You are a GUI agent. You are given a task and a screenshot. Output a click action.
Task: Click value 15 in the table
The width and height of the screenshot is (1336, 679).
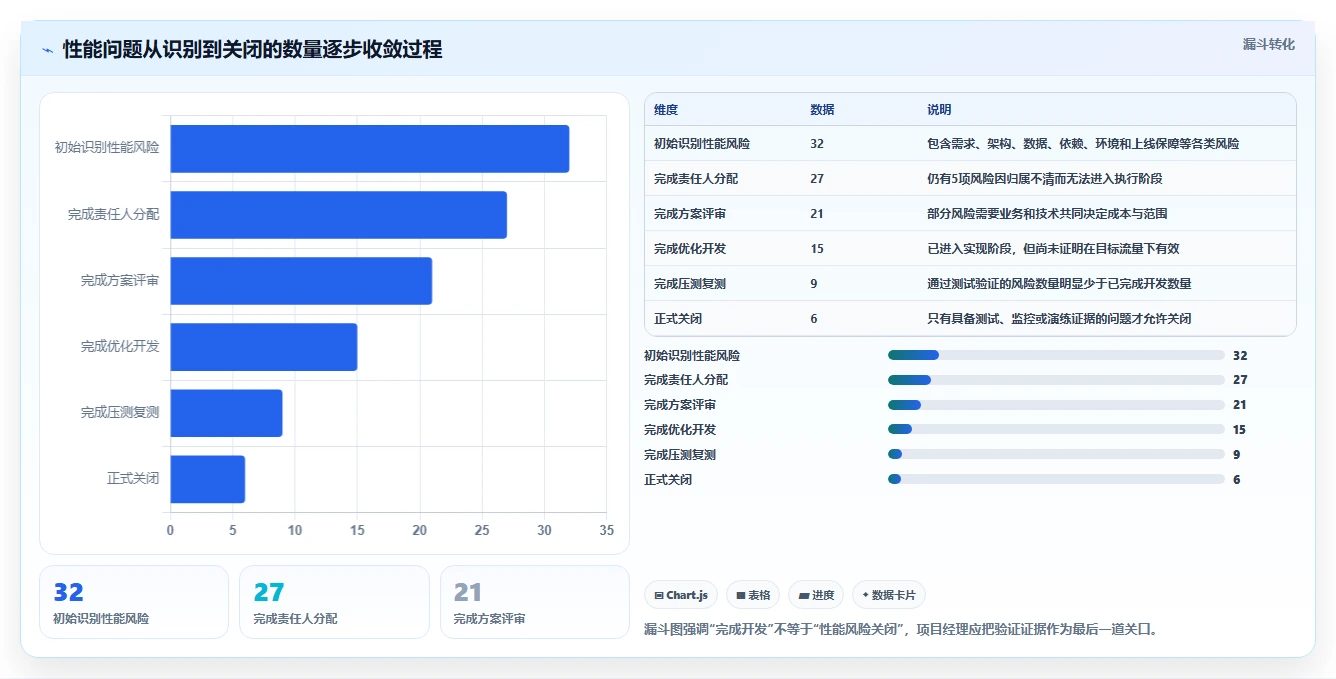tap(817, 249)
